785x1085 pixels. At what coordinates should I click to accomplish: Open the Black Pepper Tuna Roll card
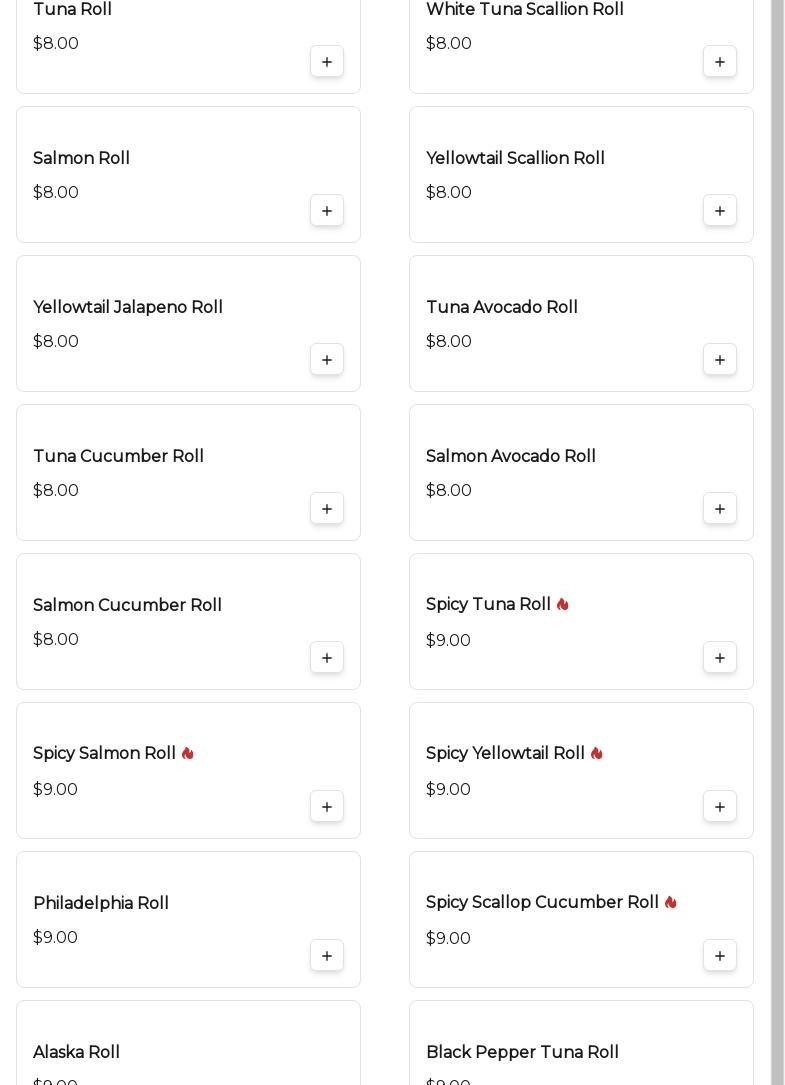pyautogui.click(x=581, y=1045)
